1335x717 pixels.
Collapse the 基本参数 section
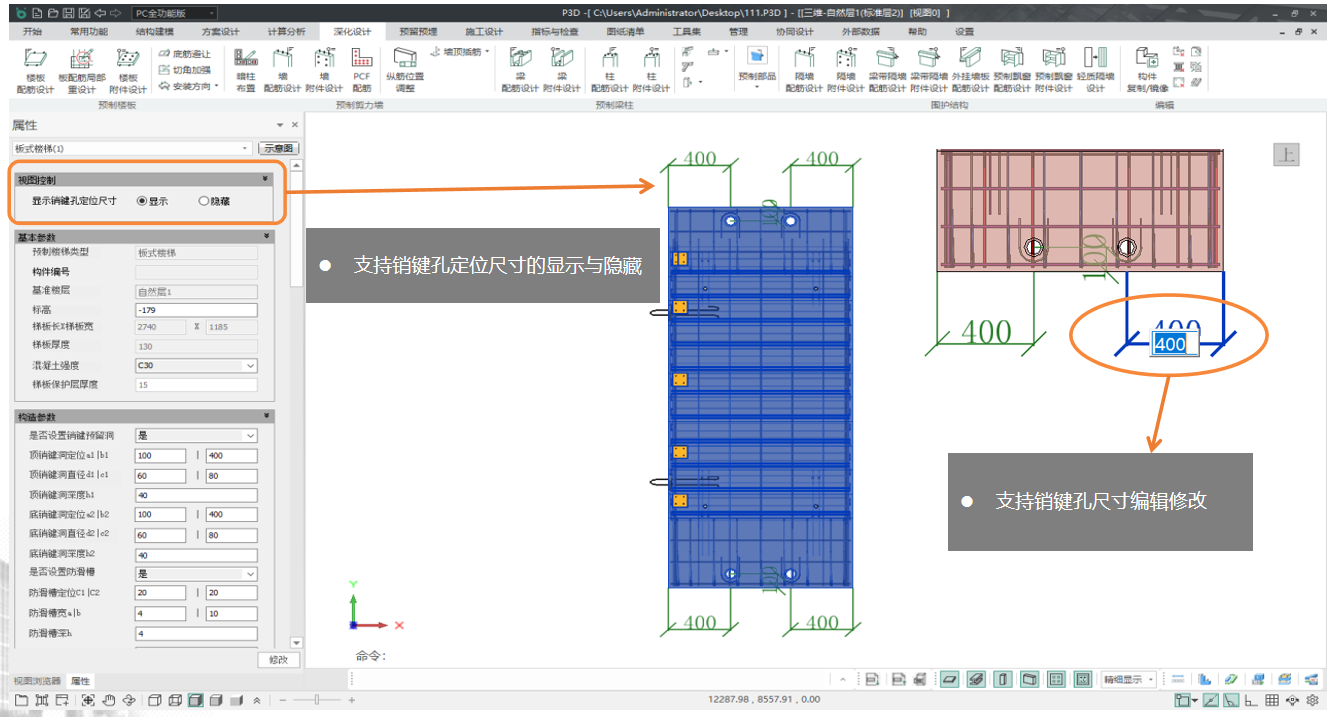pos(265,236)
